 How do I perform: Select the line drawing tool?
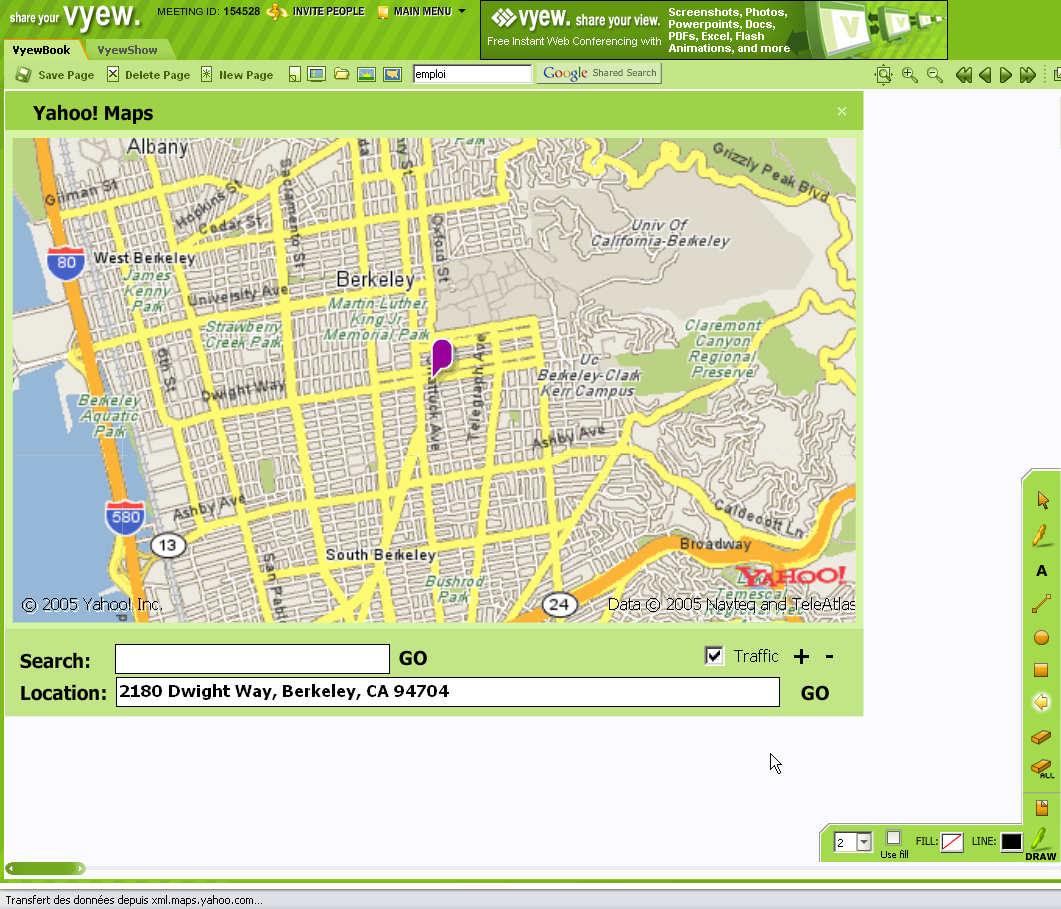click(1041, 604)
